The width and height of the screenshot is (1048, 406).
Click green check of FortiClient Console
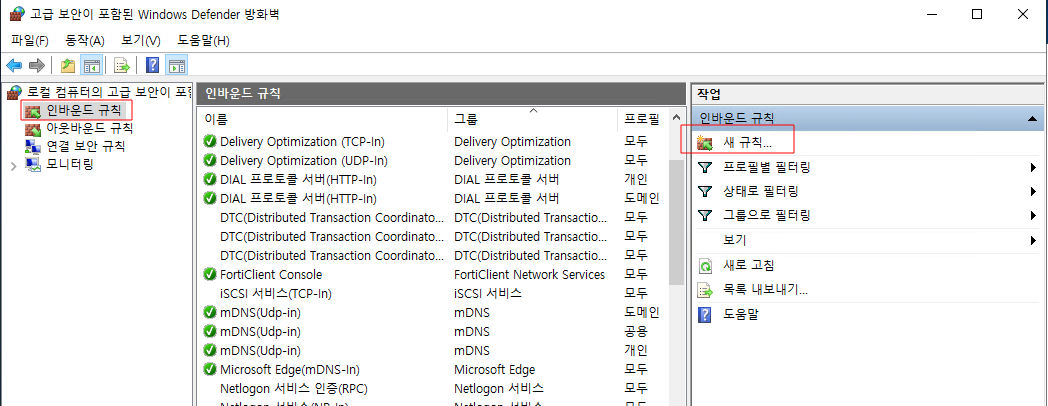[210, 274]
